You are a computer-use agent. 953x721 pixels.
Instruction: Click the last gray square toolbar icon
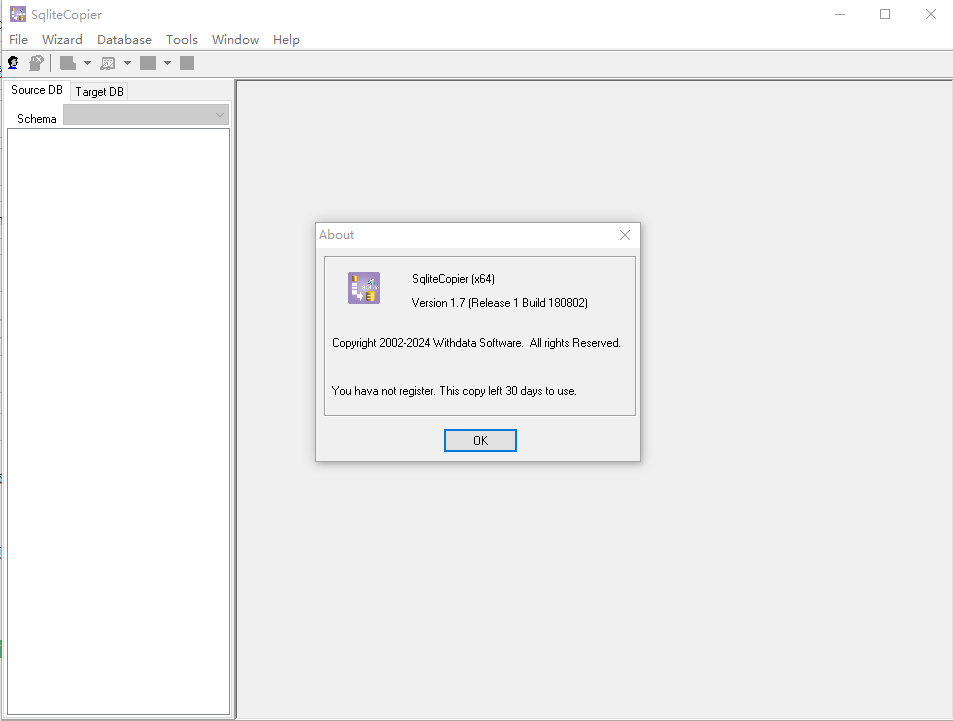(x=187, y=63)
